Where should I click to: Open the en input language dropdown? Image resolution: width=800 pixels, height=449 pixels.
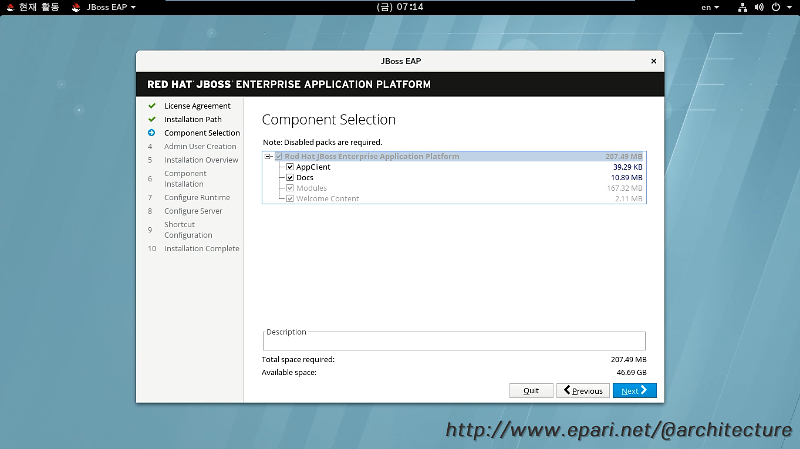710,7
